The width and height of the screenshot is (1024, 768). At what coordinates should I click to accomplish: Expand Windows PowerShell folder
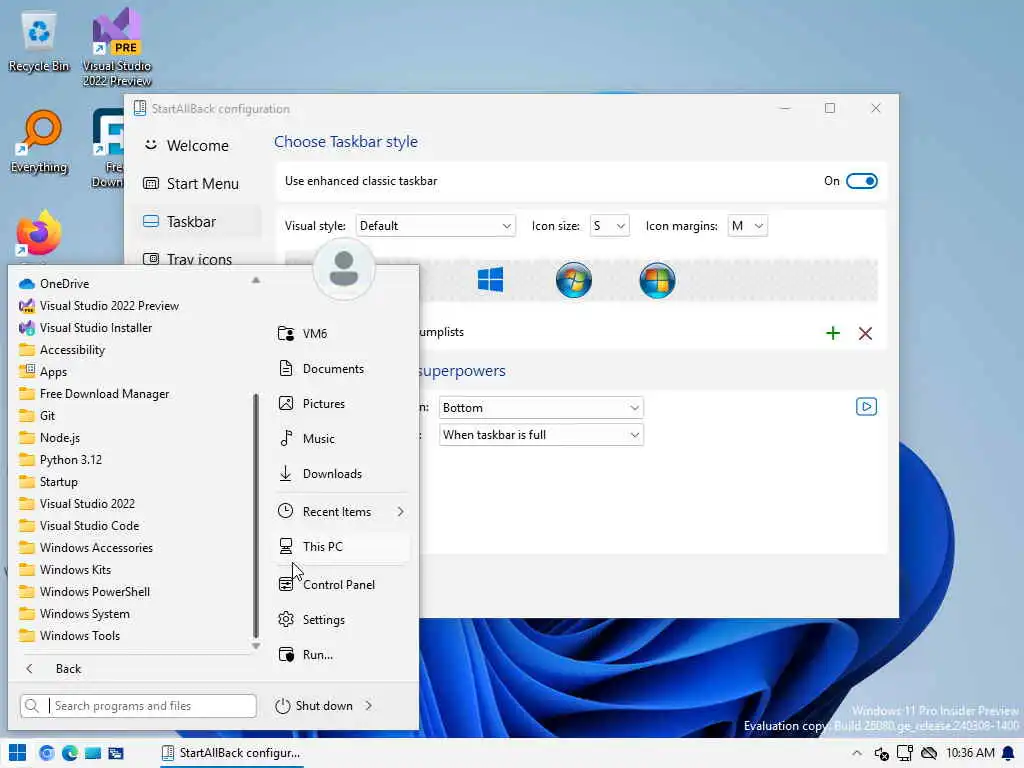85,592
